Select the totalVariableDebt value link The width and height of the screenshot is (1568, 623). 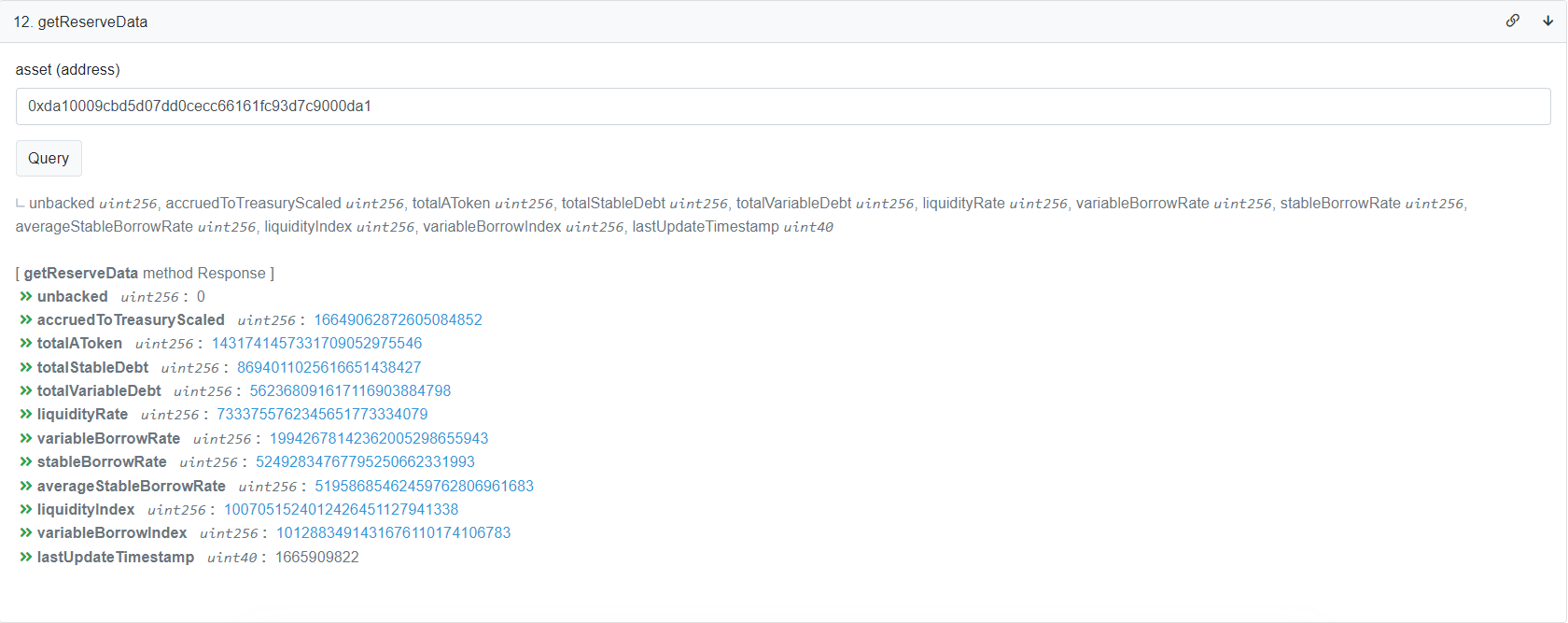(x=350, y=391)
